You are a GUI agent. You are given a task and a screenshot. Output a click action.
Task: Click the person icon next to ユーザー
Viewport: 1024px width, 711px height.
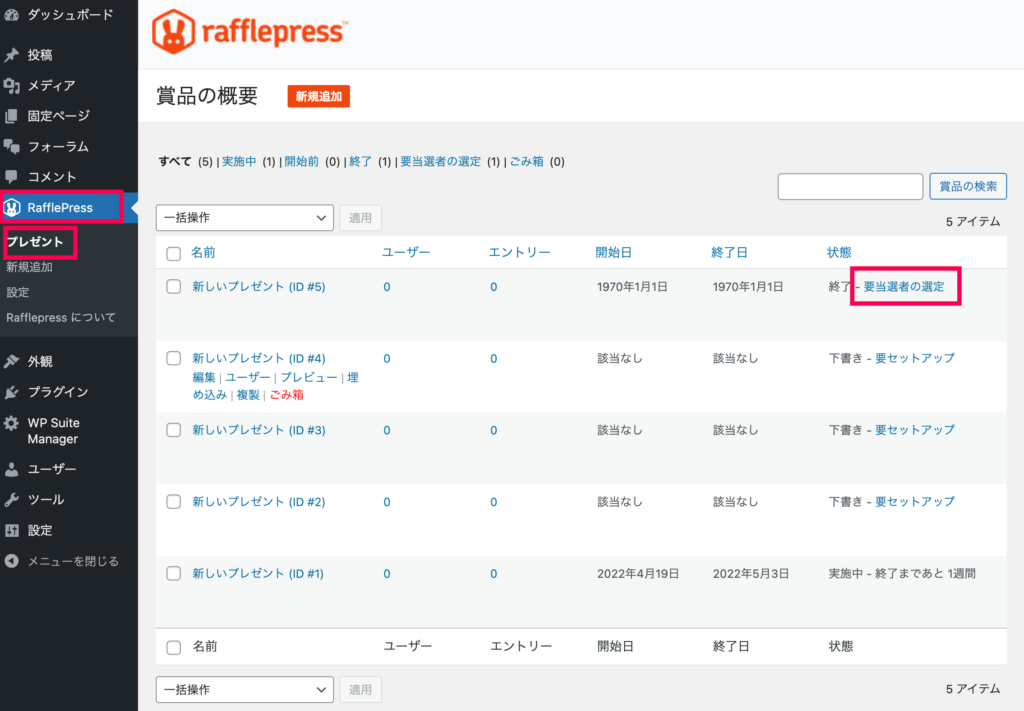click(x=11, y=469)
